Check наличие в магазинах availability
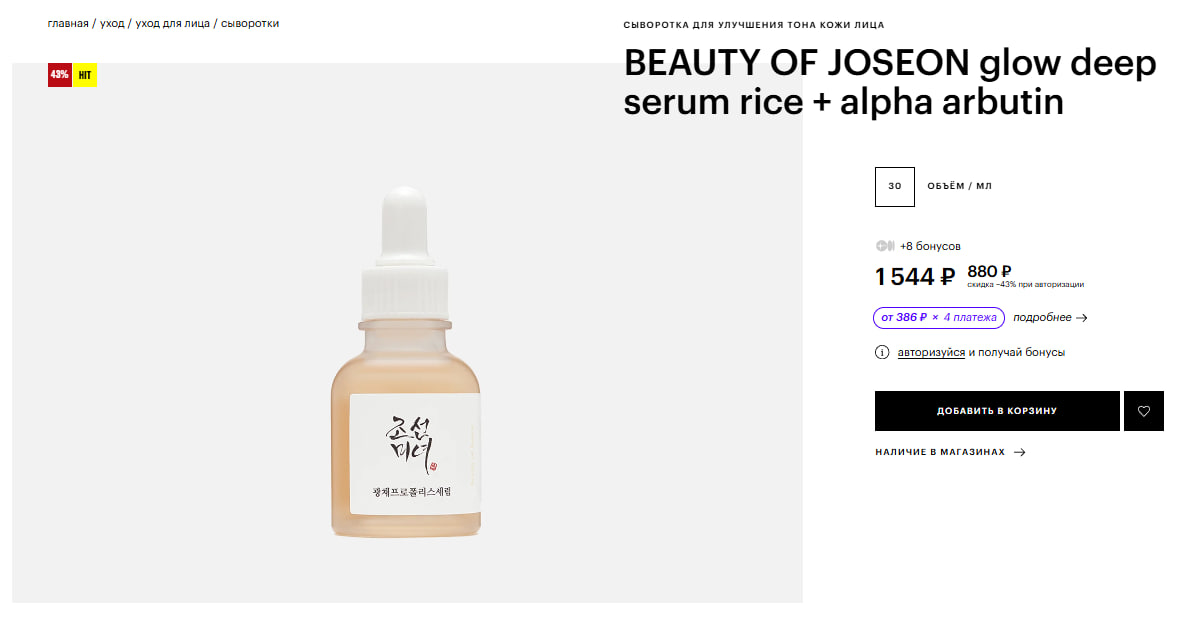Viewport: 1188px width, 618px height. pyautogui.click(x=940, y=452)
